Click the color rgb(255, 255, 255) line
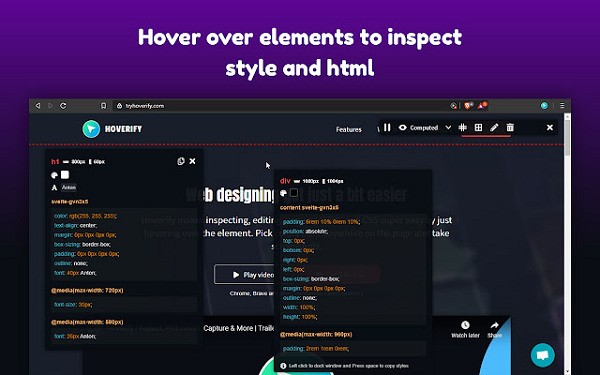The height and width of the screenshot is (375, 600). coord(86,216)
